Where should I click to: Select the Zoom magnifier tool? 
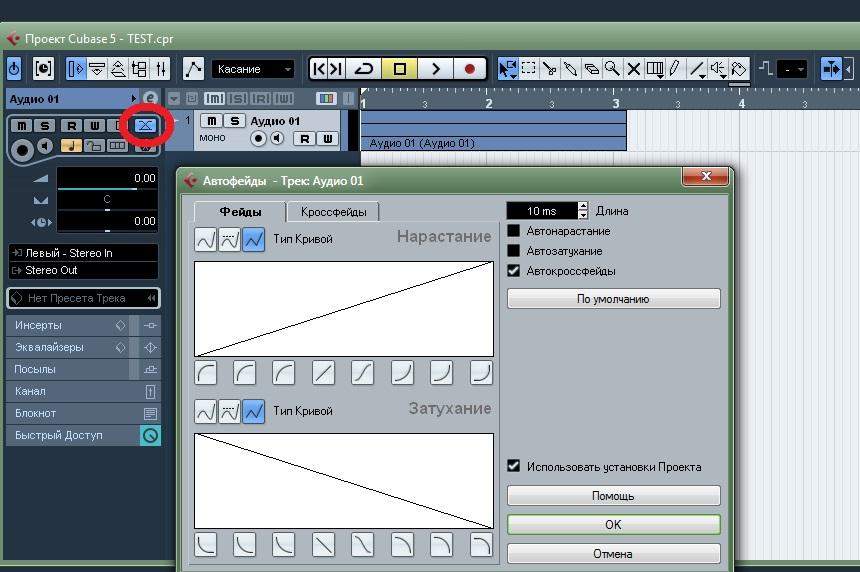coord(612,69)
